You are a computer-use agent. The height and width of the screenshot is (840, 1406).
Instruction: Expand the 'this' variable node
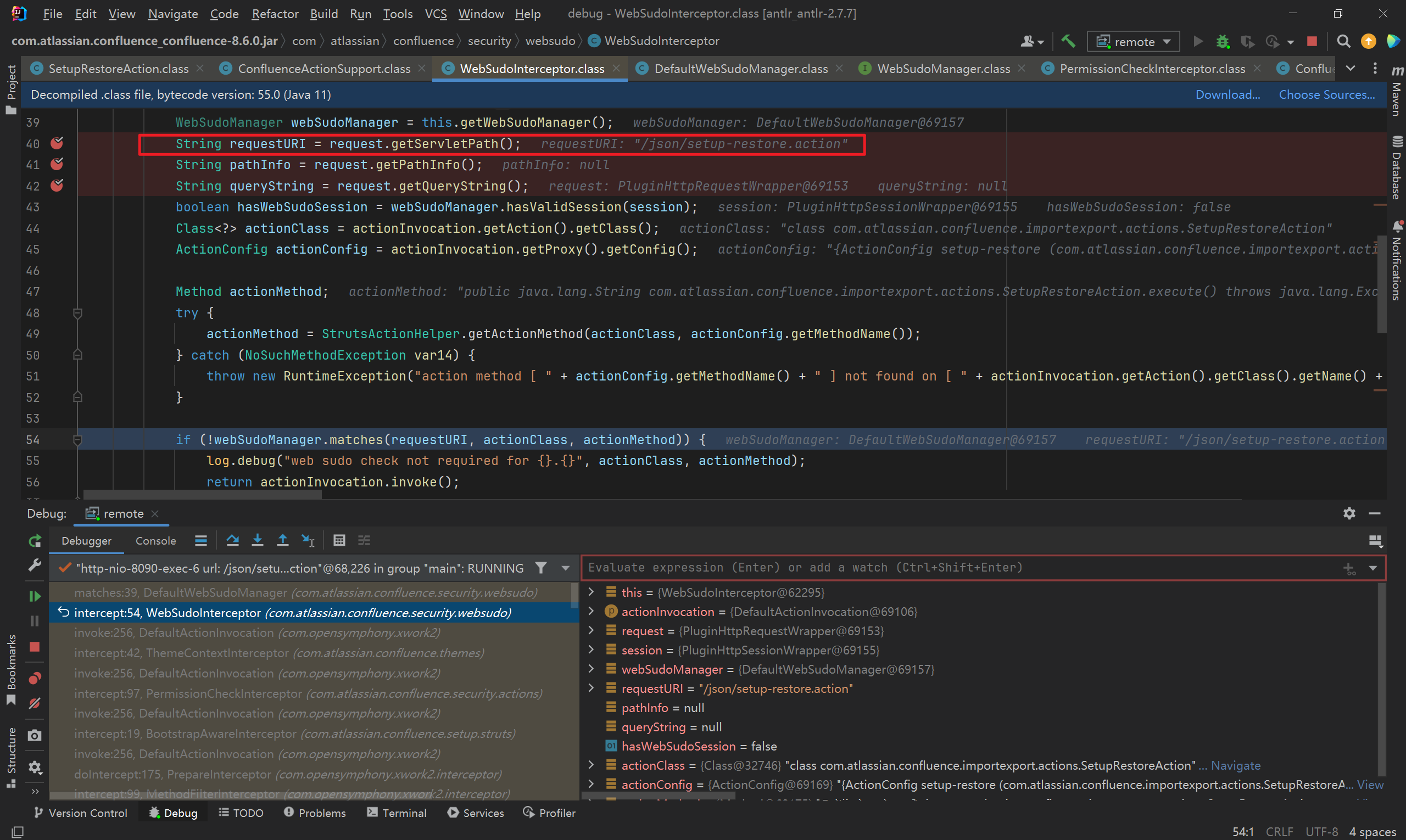click(590, 592)
